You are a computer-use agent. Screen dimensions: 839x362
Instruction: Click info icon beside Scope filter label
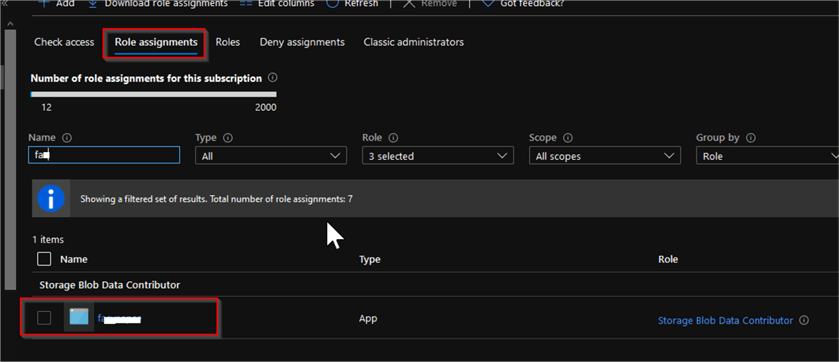568,138
